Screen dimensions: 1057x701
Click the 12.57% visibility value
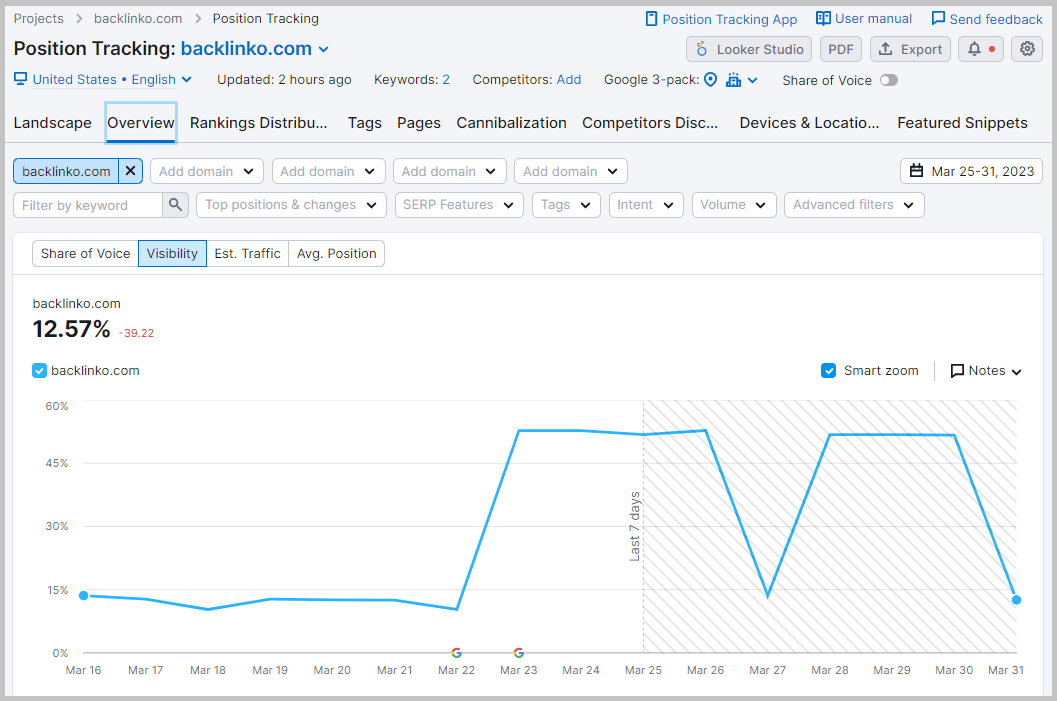[71, 329]
